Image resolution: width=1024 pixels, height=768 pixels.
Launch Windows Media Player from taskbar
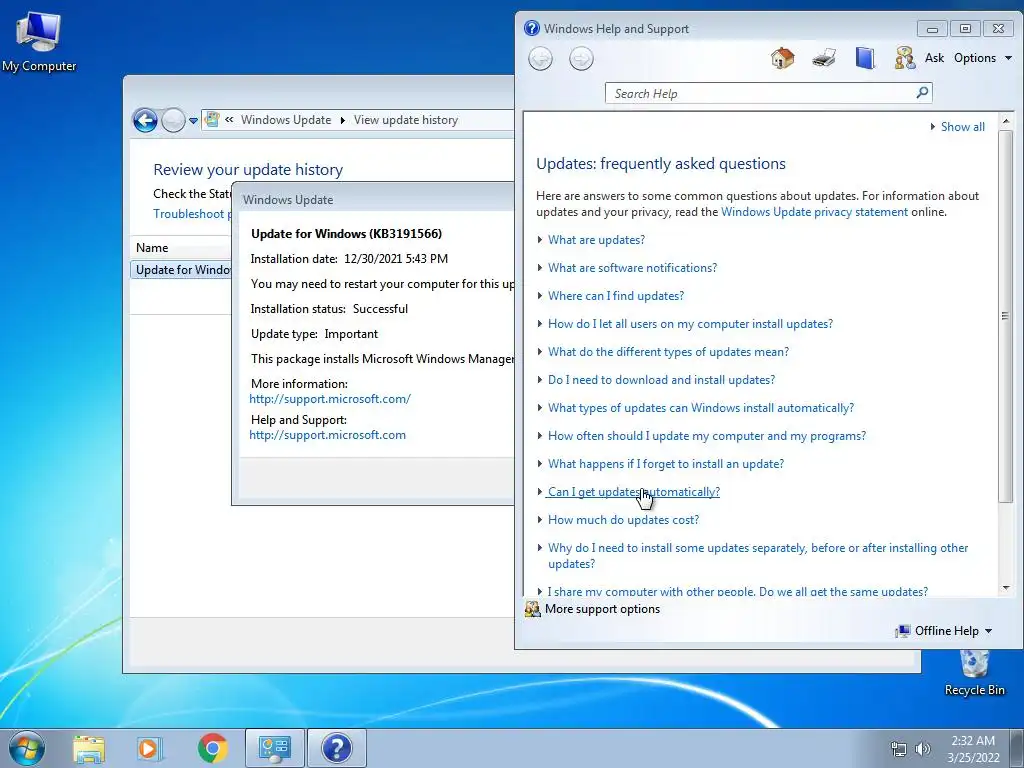click(x=150, y=748)
